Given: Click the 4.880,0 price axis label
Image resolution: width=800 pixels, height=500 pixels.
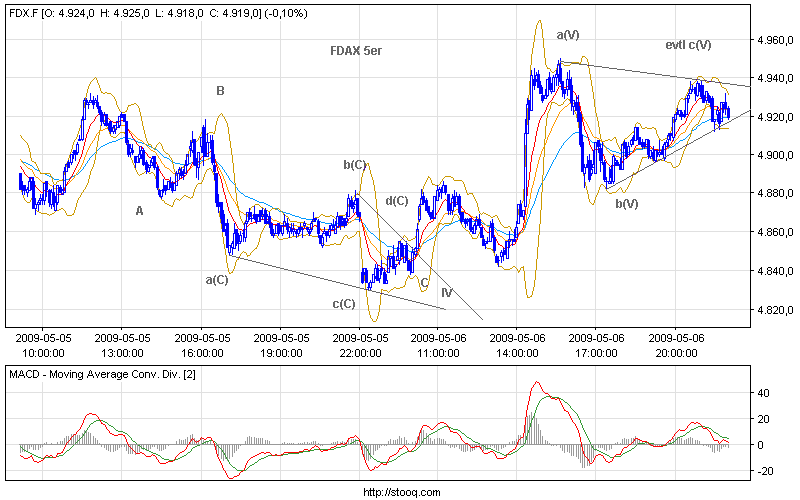Looking at the screenshot, I should click(x=775, y=193).
